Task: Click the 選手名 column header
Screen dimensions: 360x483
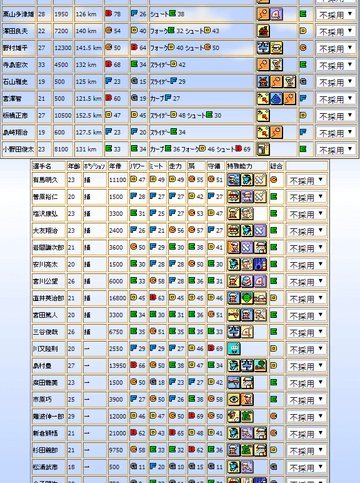Action: [x=49, y=166]
